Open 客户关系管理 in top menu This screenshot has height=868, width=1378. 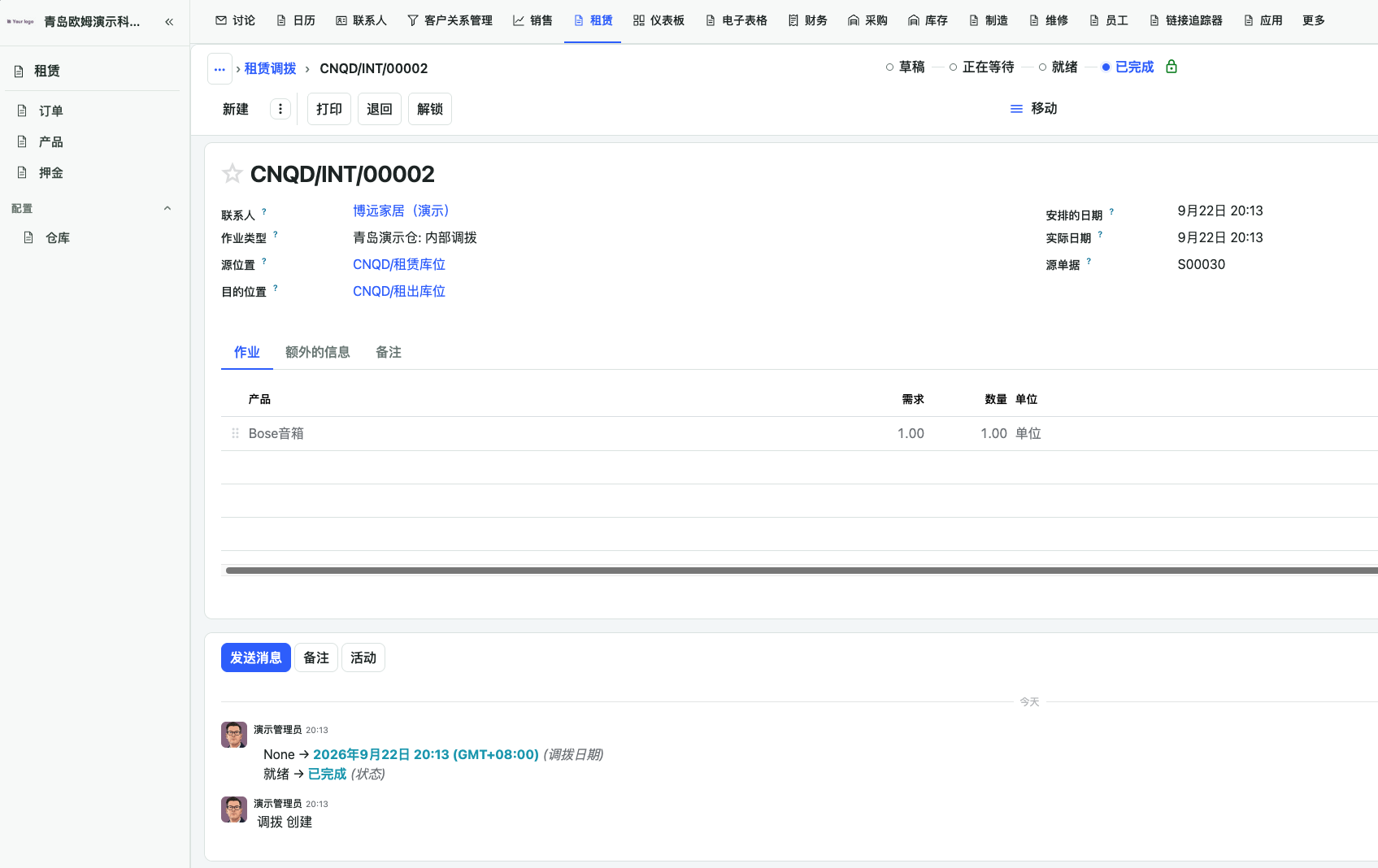(x=450, y=20)
